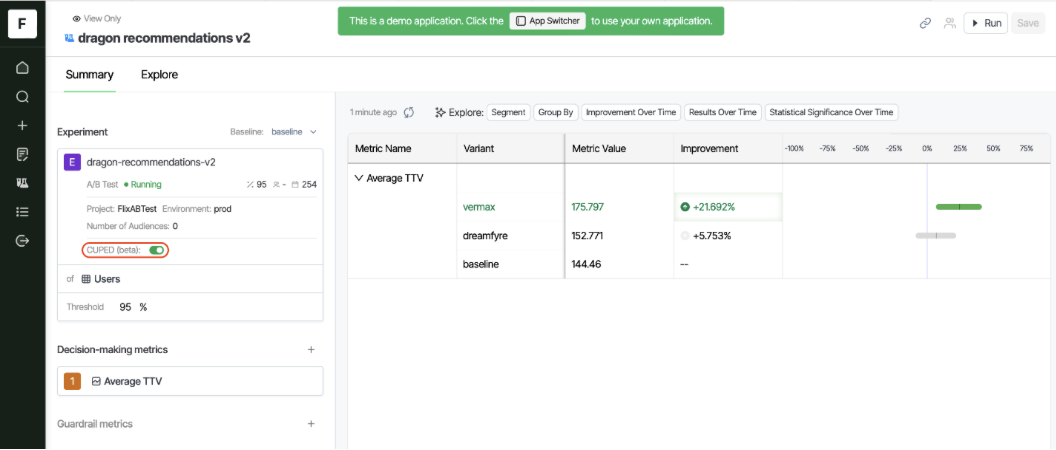Copy the experiment link icon
The height and width of the screenshot is (450, 1056).
click(x=925, y=23)
